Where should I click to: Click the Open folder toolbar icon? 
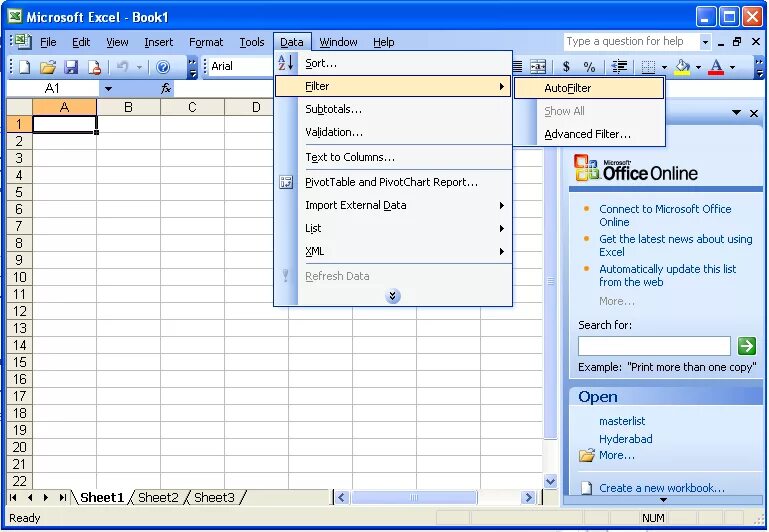pyautogui.click(x=48, y=67)
